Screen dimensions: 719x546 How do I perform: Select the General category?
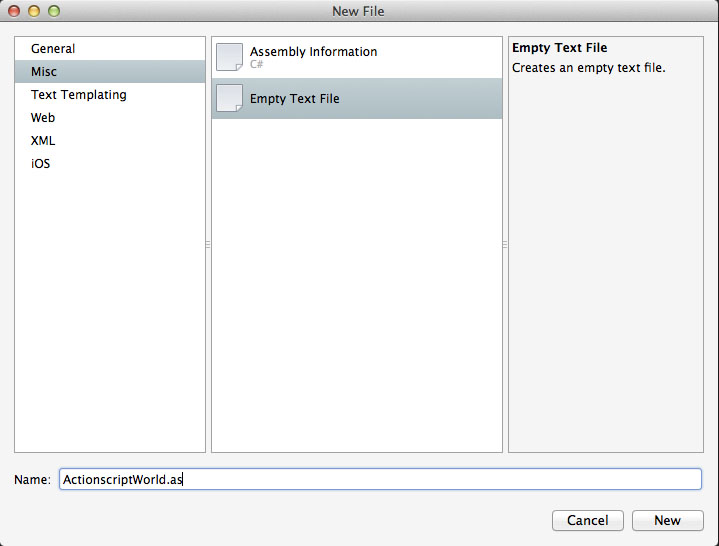point(110,49)
